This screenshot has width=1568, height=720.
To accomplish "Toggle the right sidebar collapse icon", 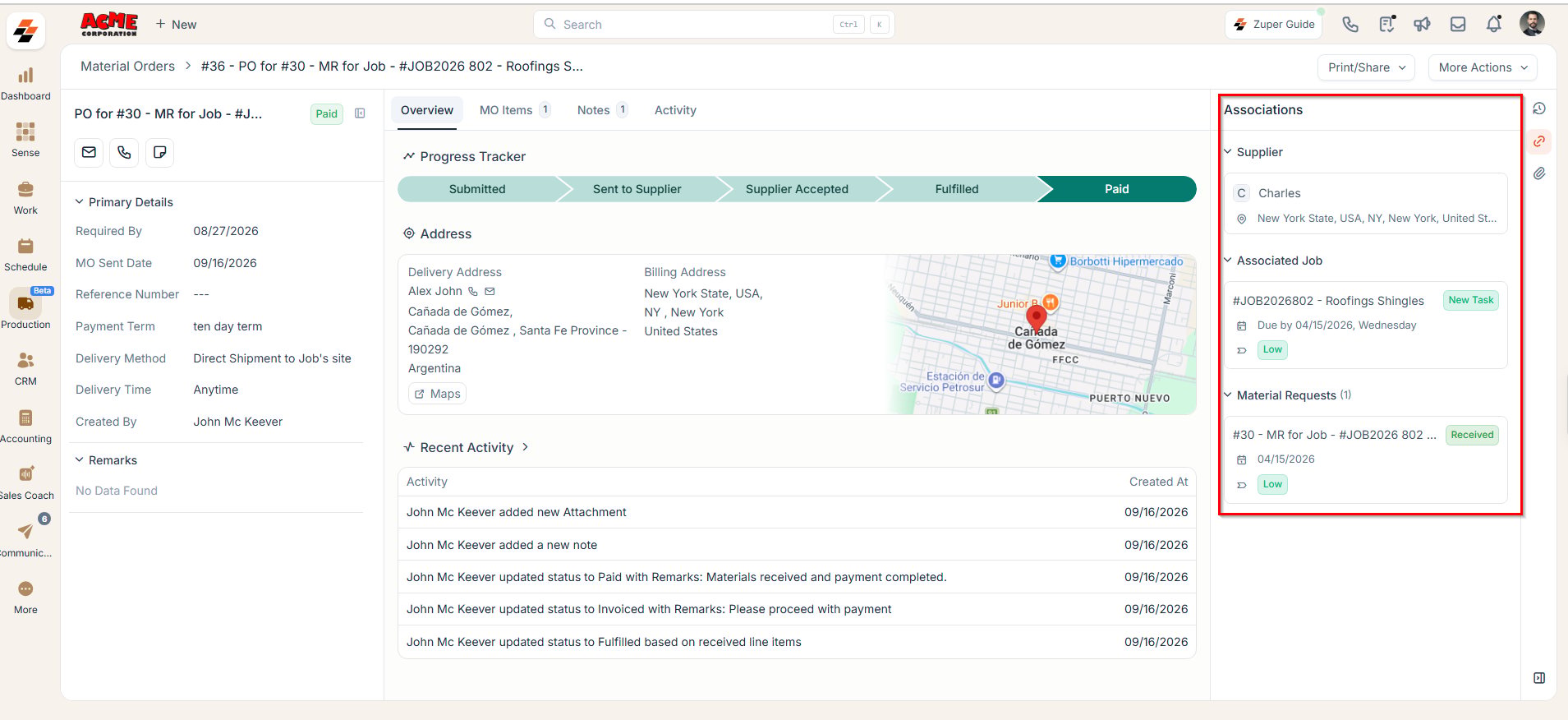I will click(1539, 678).
